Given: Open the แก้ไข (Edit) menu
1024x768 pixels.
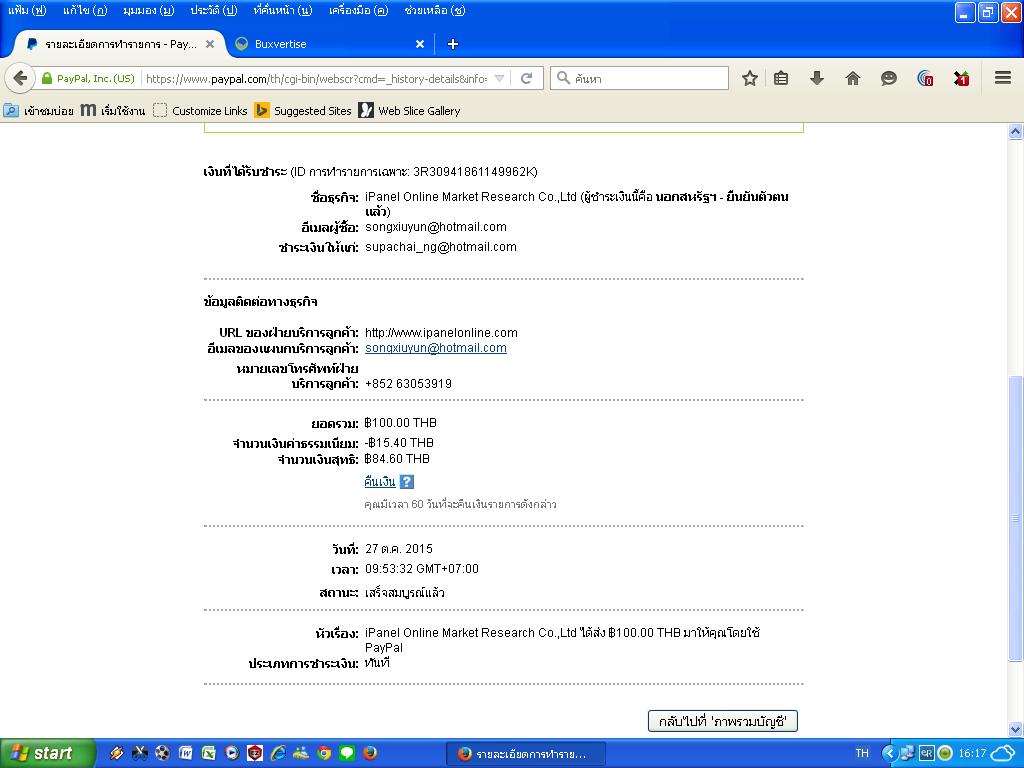Looking at the screenshot, I should pos(85,10).
